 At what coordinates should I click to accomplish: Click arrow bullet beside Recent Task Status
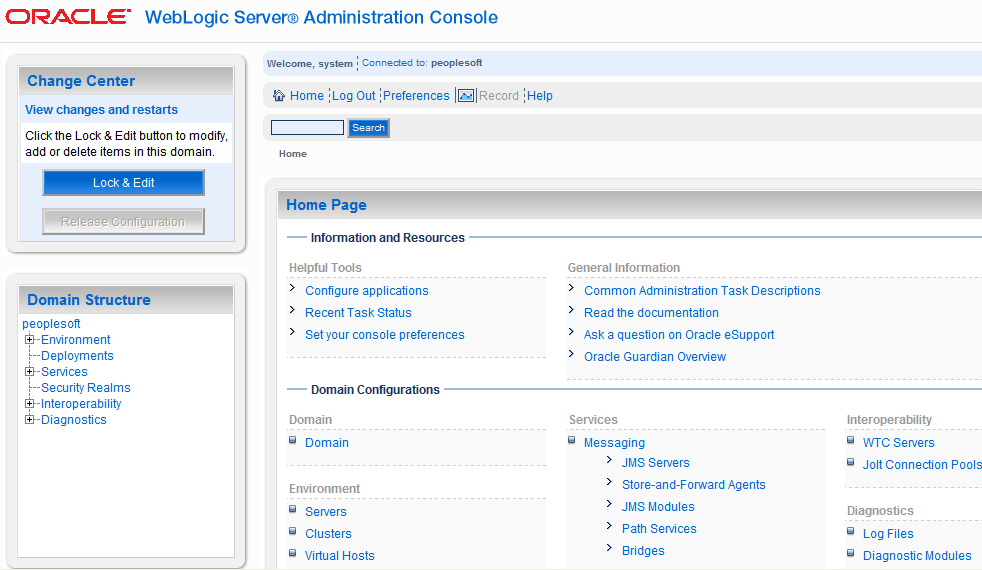coord(292,309)
